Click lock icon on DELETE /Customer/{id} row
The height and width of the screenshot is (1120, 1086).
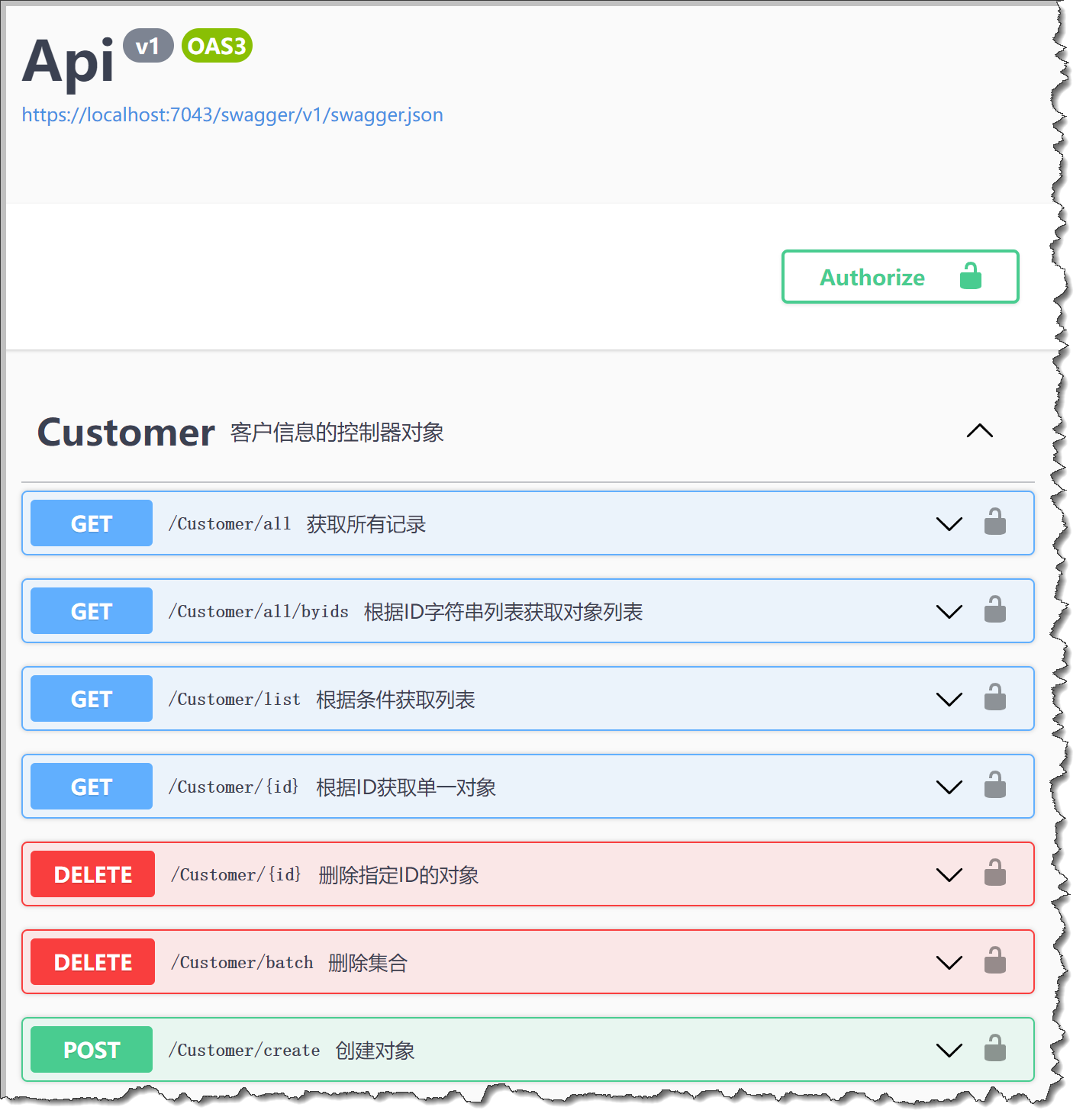pos(994,874)
